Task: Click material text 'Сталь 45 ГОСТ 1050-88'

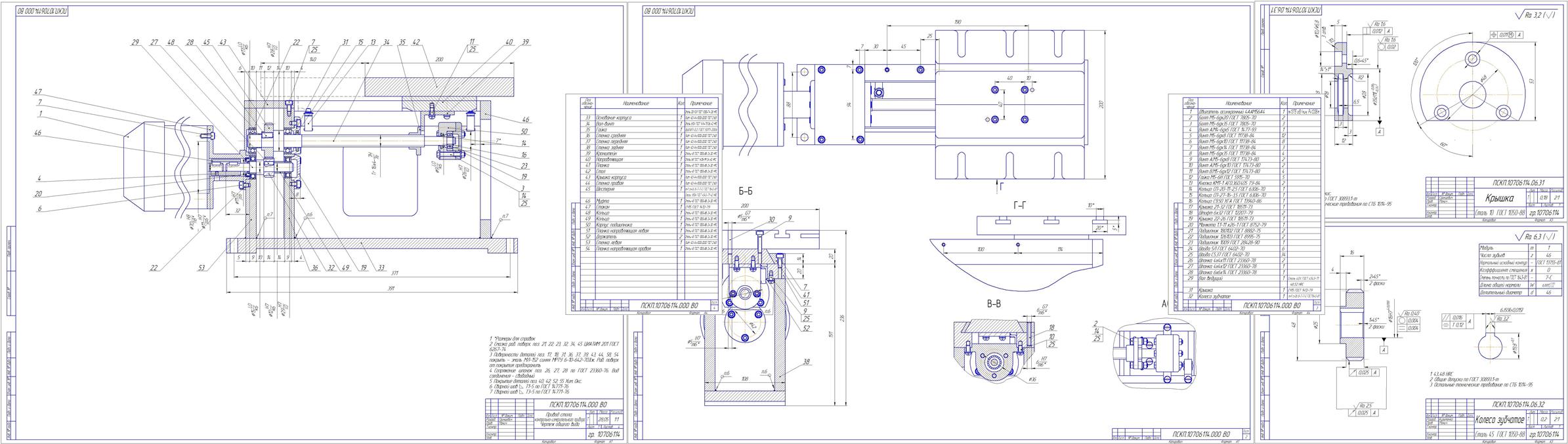Action: (x=1500, y=434)
